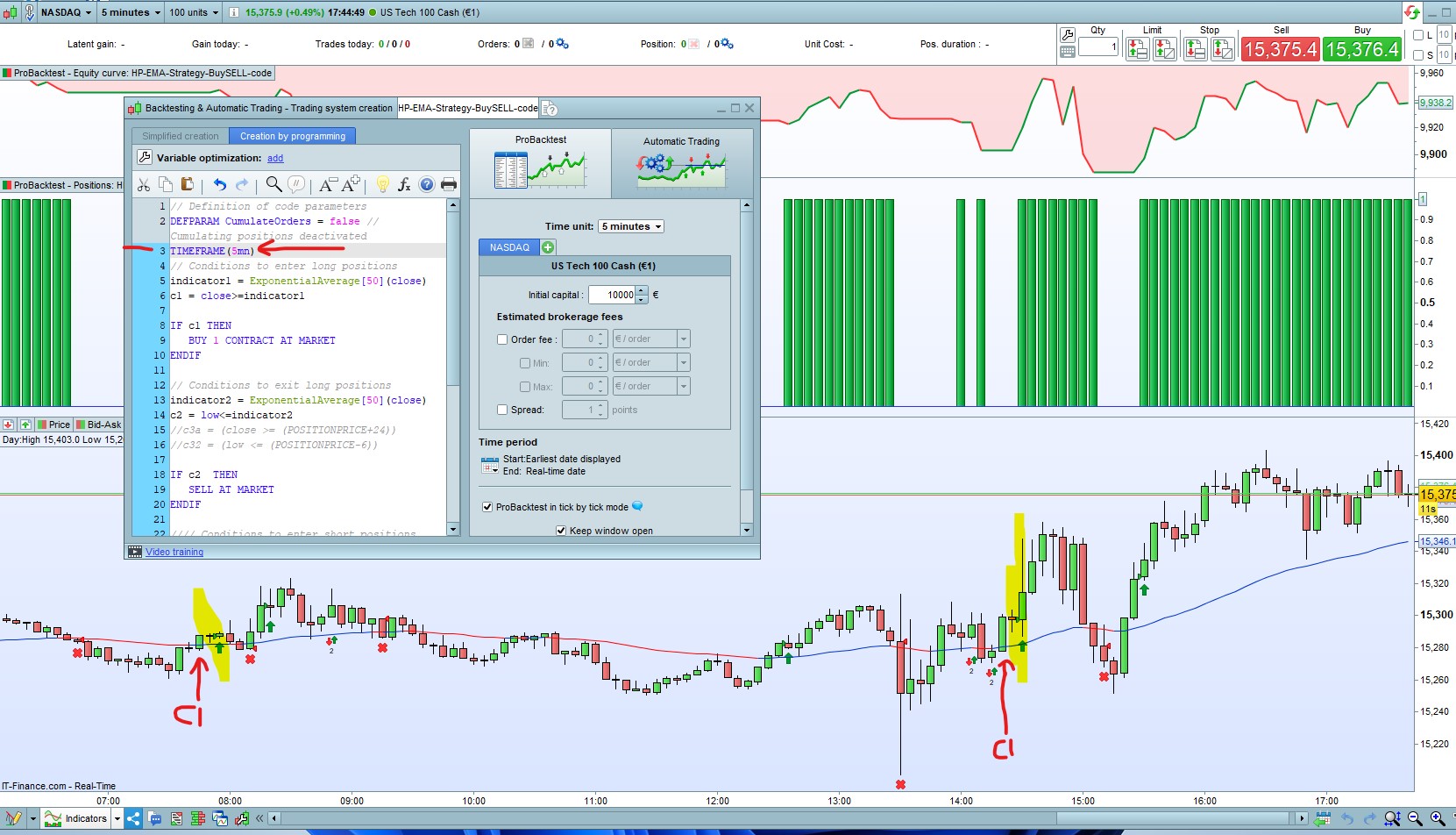Open the Time unit 5 minutes dropdown
Viewport: 1456px width, 835px height.
[x=631, y=226]
